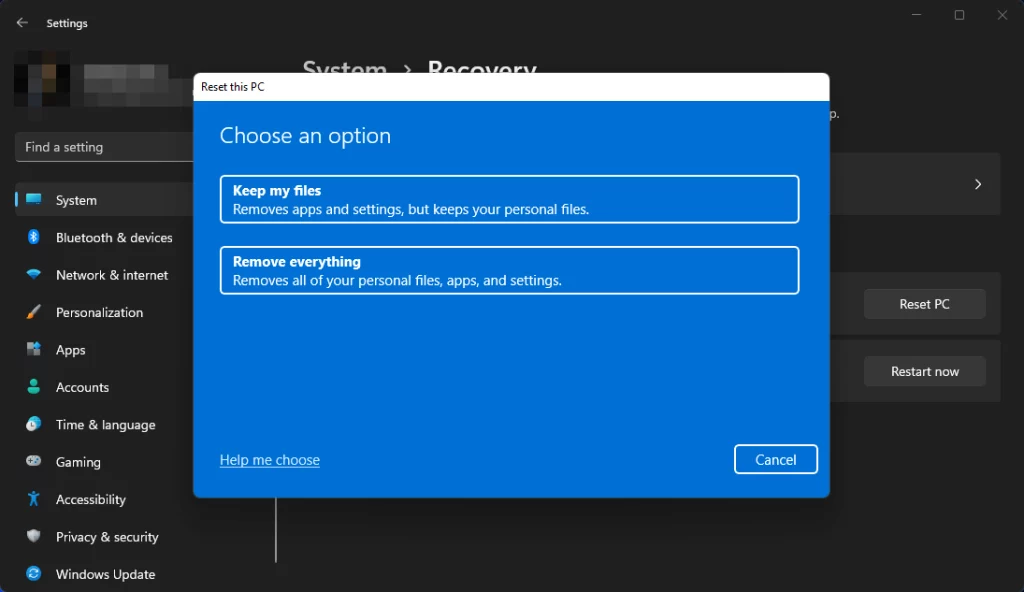Click the Reset PC button

(x=924, y=303)
